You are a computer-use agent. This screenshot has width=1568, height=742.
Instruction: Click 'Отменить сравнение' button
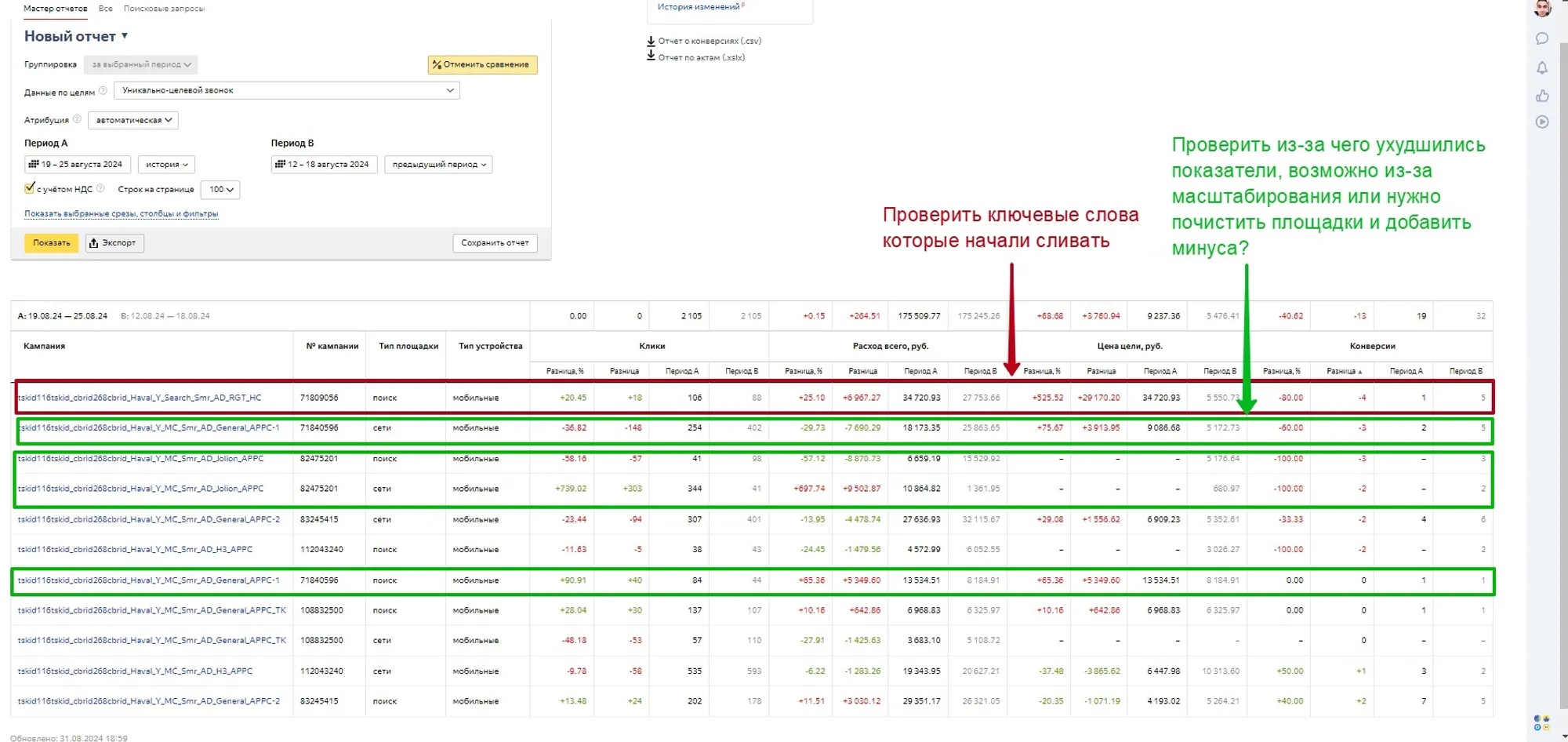pyautogui.click(x=482, y=64)
